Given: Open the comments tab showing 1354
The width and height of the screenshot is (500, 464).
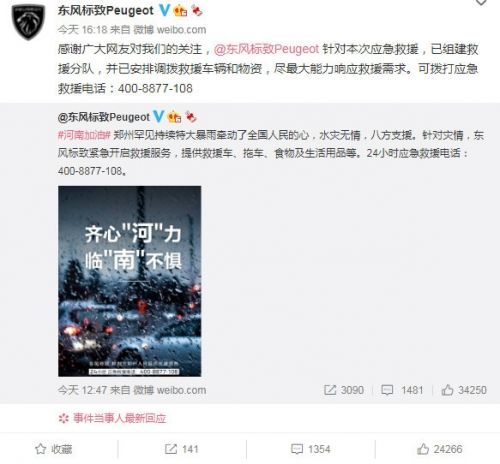Looking at the screenshot, I should point(310,449).
